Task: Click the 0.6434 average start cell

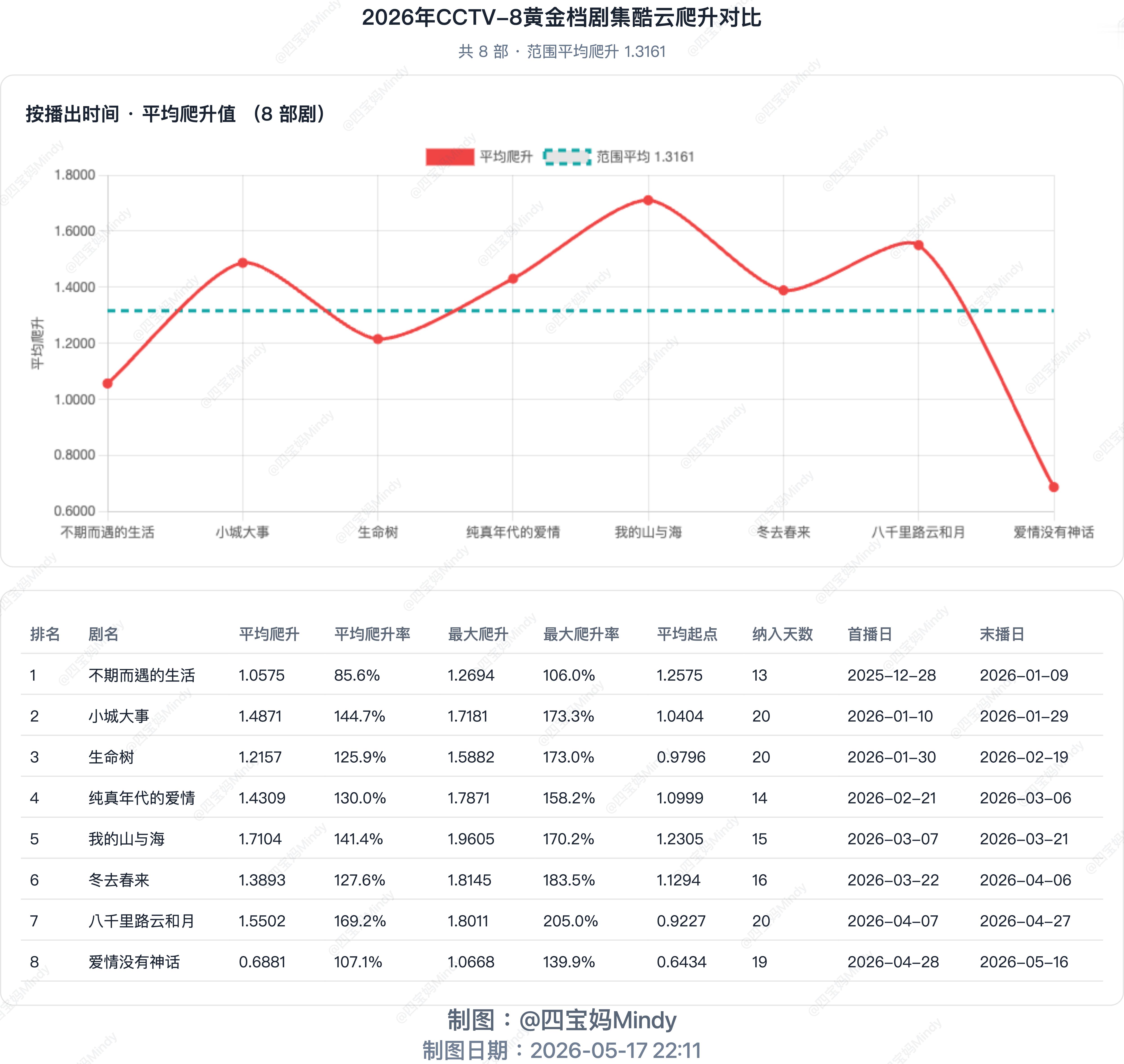Action: [682, 962]
